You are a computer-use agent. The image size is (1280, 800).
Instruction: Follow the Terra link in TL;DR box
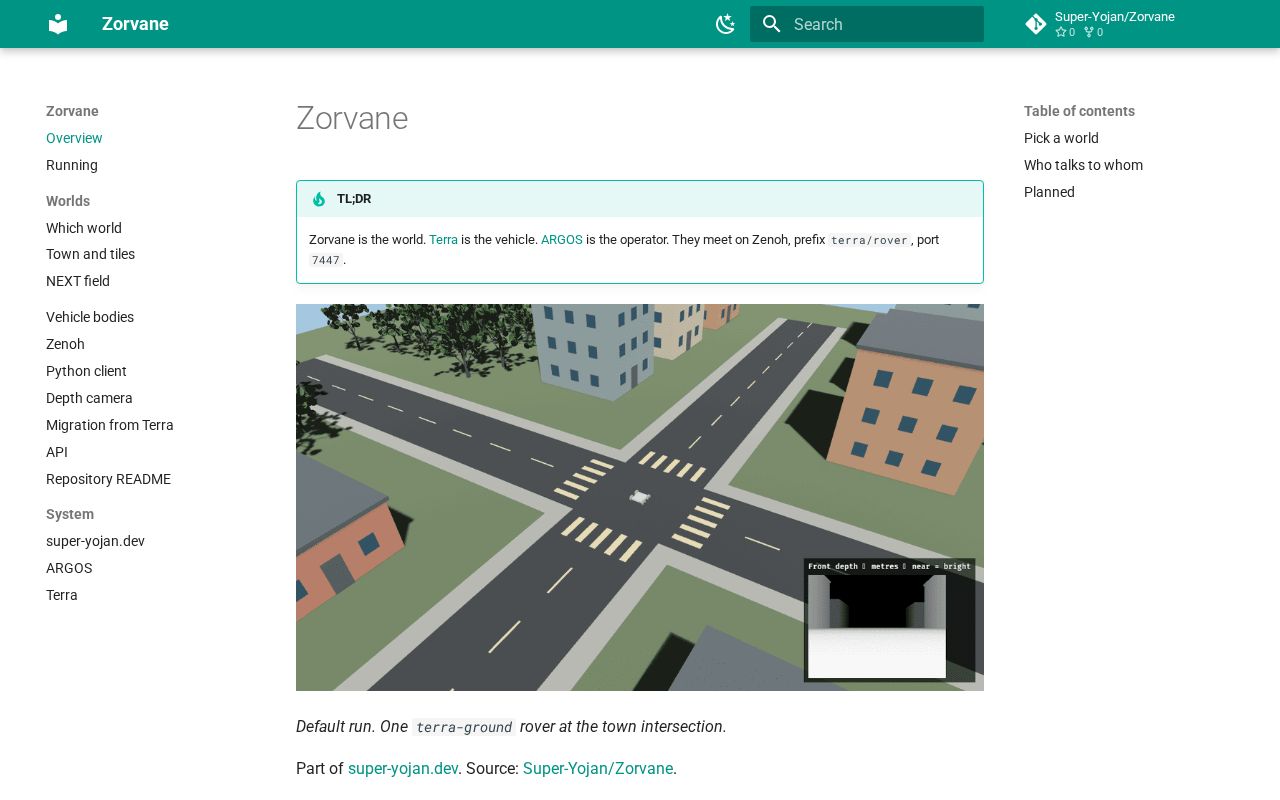coord(443,240)
